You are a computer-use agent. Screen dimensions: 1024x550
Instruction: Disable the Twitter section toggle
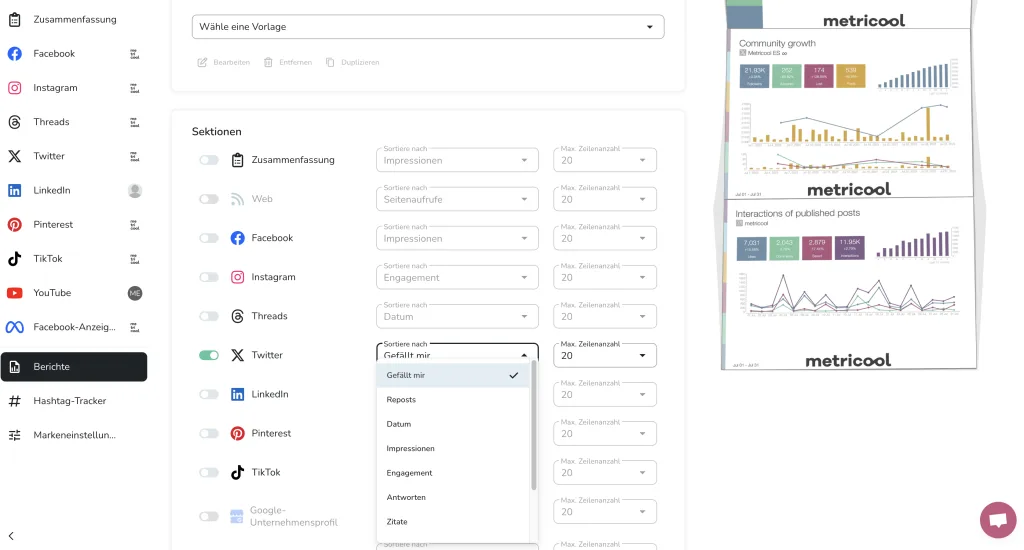coord(209,355)
